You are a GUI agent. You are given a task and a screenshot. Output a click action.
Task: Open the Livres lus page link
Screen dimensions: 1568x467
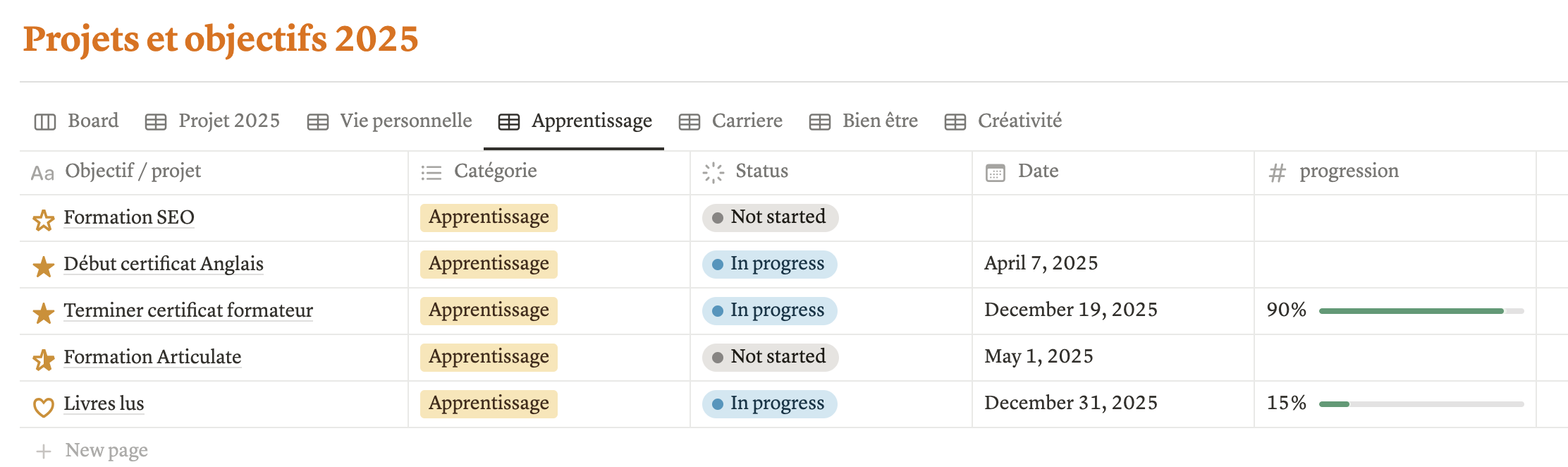coord(104,404)
